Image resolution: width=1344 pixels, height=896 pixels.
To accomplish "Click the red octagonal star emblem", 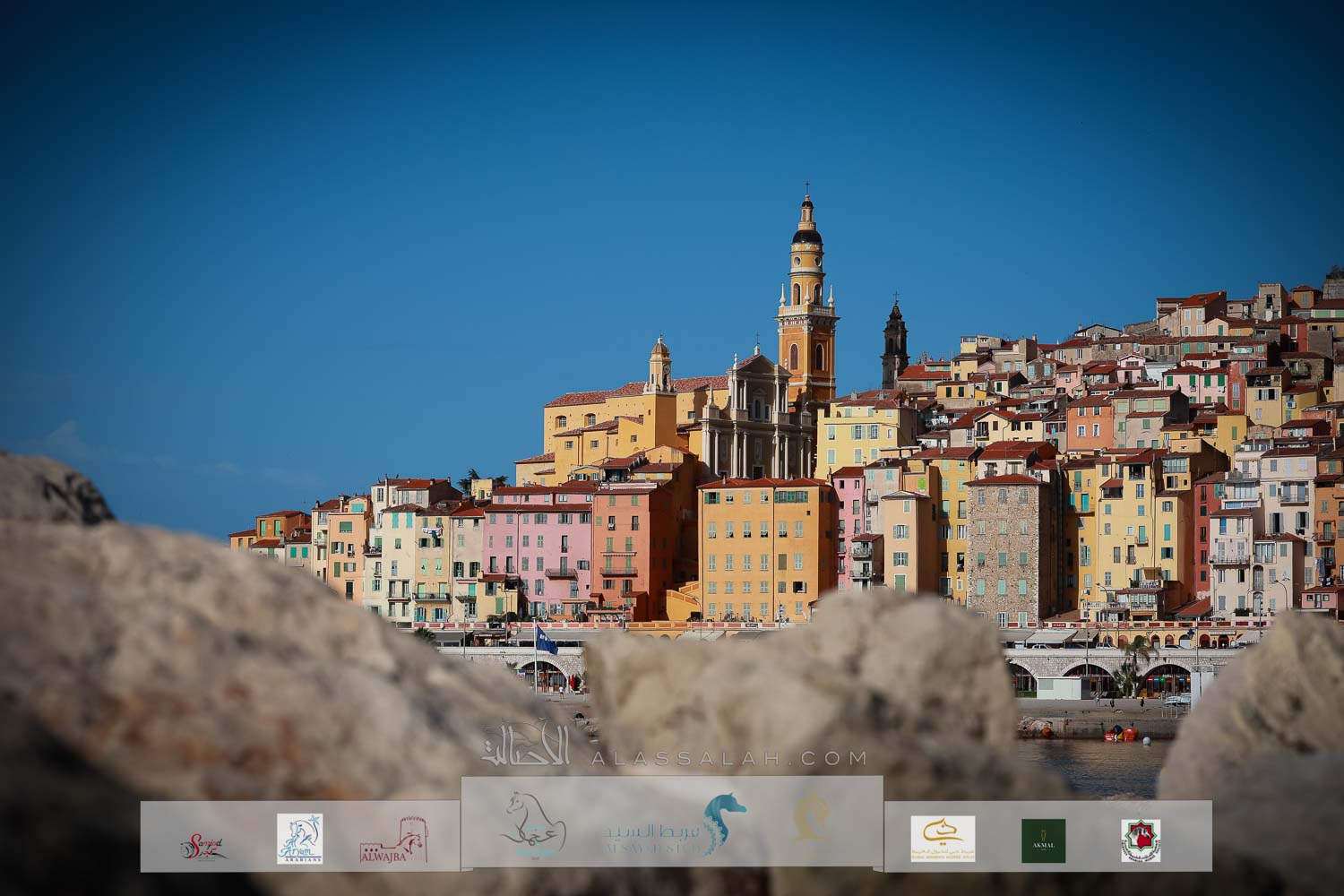I will pyautogui.click(x=1141, y=840).
